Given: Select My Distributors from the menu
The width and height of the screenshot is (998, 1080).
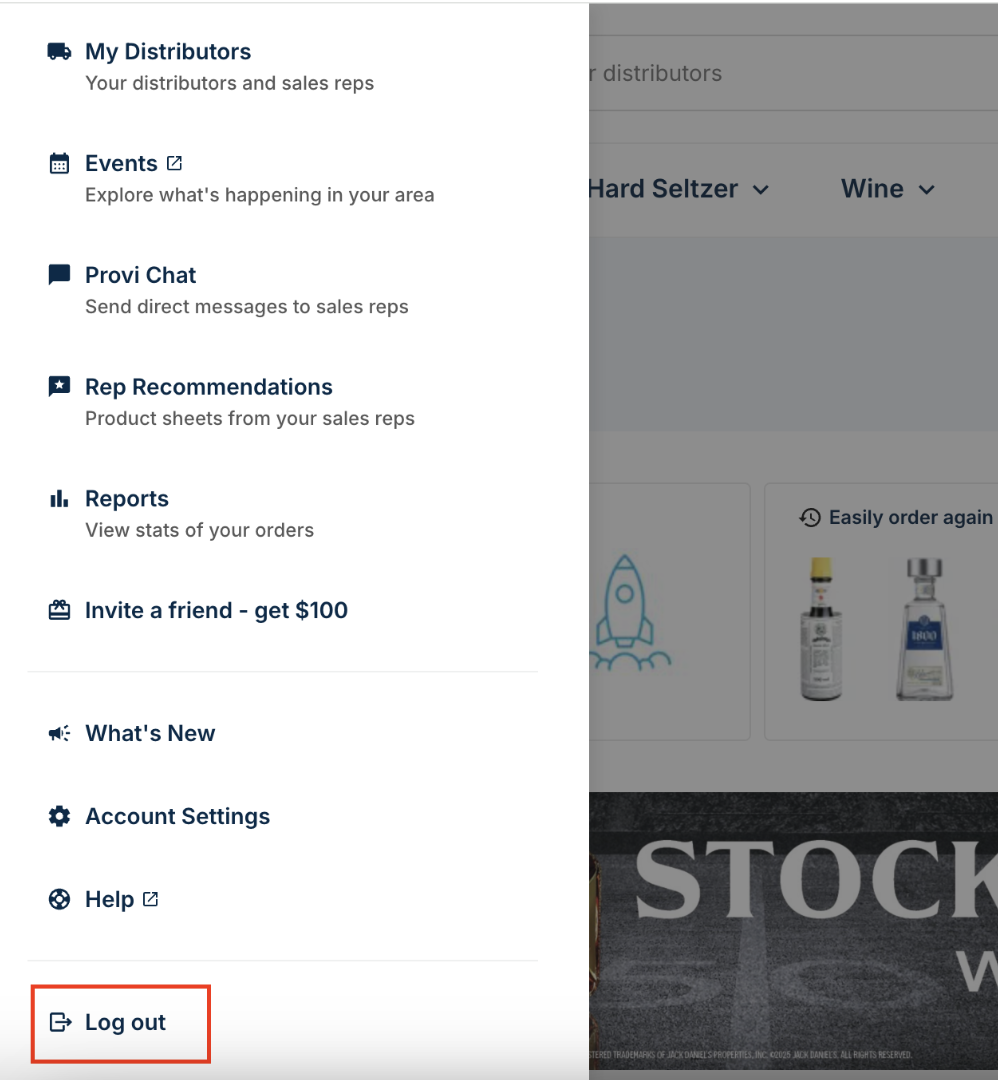Looking at the screenshot, I should point(167,50).
